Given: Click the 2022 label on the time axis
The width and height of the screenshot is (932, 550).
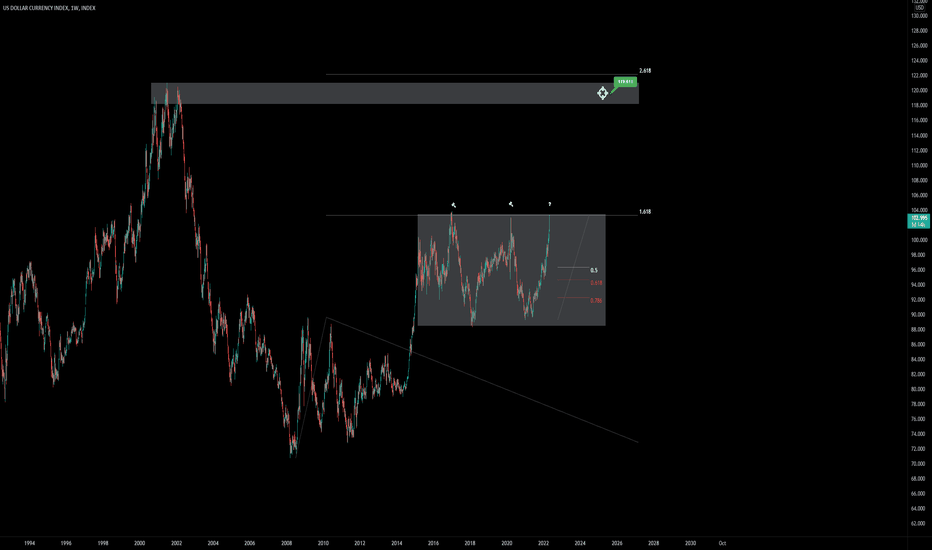Looking at the screenshot, I should tap(543, 543).
